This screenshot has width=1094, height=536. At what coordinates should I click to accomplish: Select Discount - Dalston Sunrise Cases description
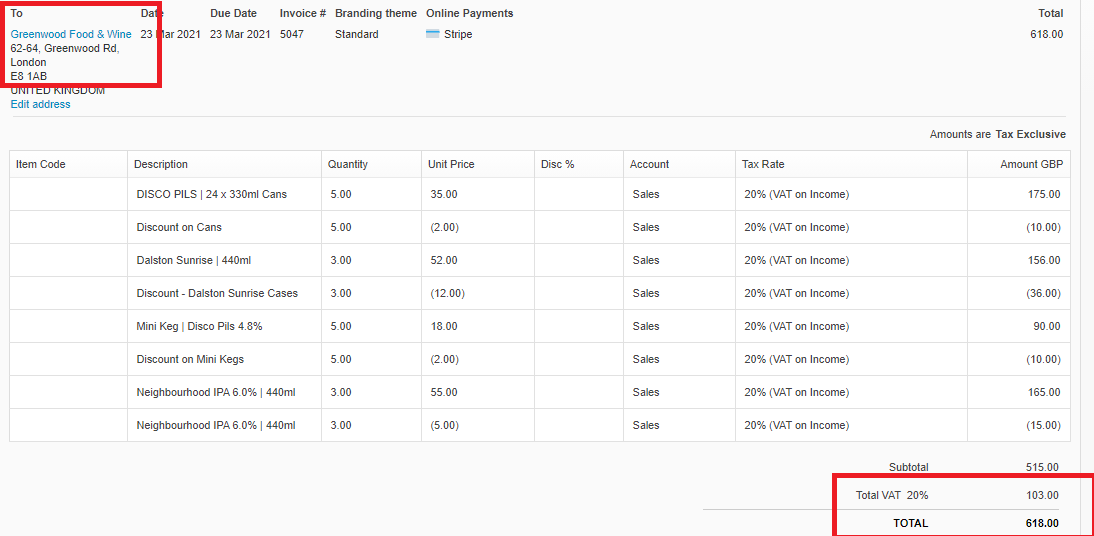(217, 293)
